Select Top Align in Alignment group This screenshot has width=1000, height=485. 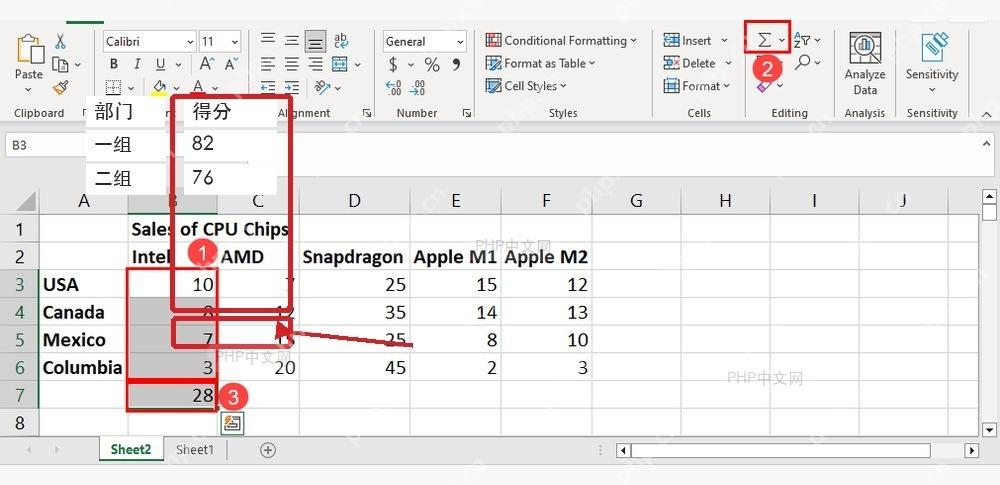coord(268,41)
